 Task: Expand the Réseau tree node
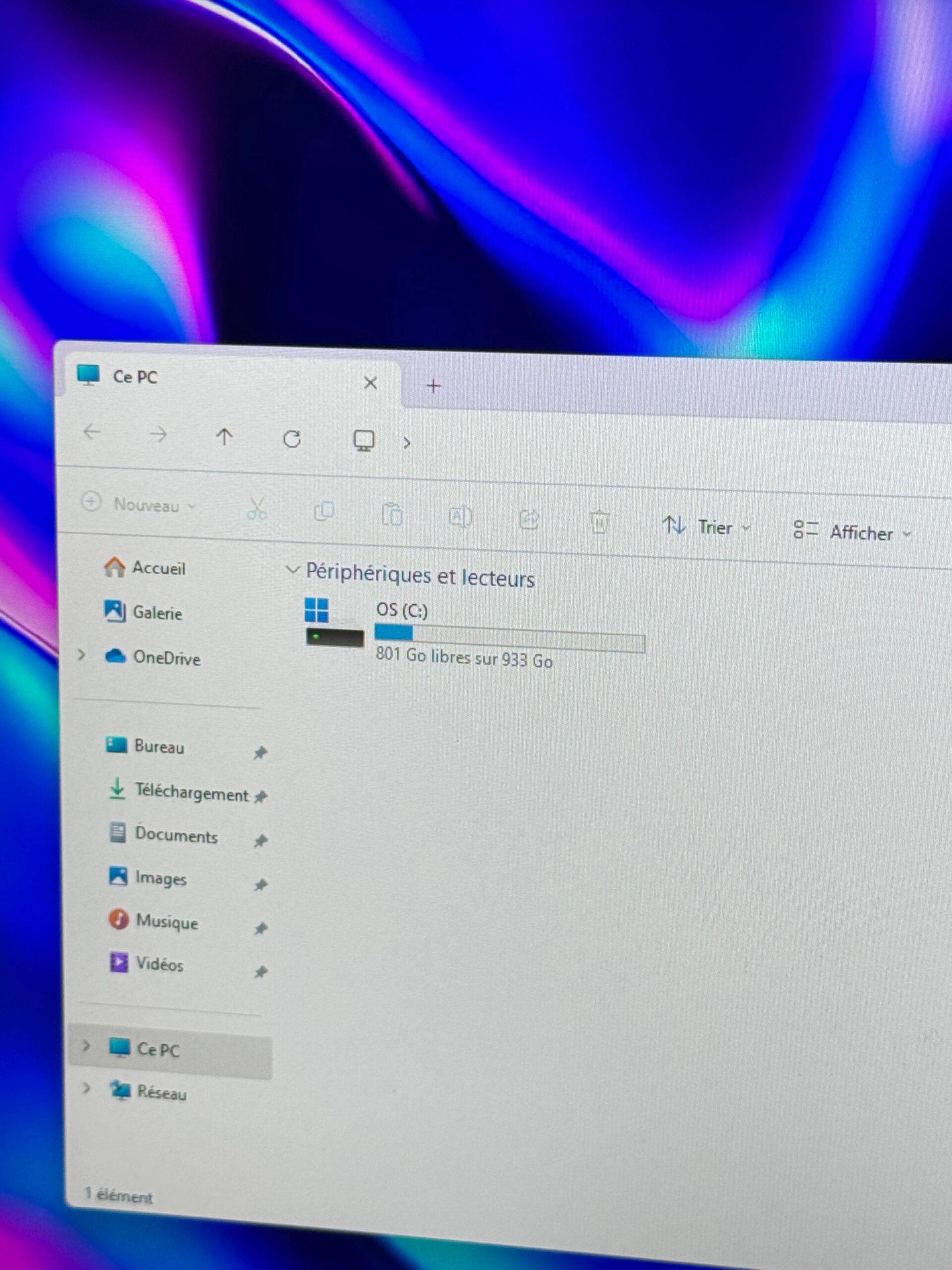click(x=86, y=1088)
